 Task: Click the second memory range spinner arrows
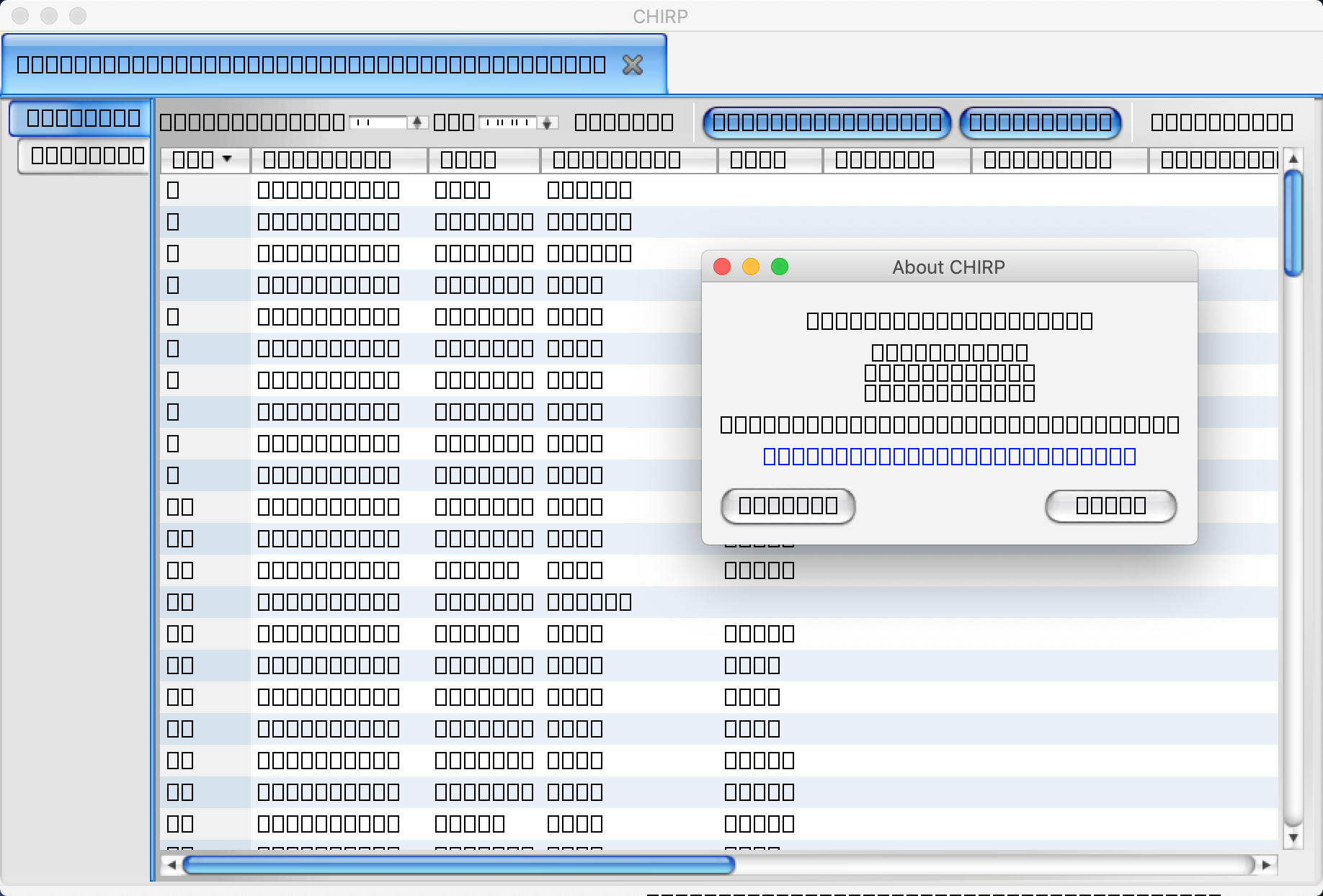coord(547,122)
